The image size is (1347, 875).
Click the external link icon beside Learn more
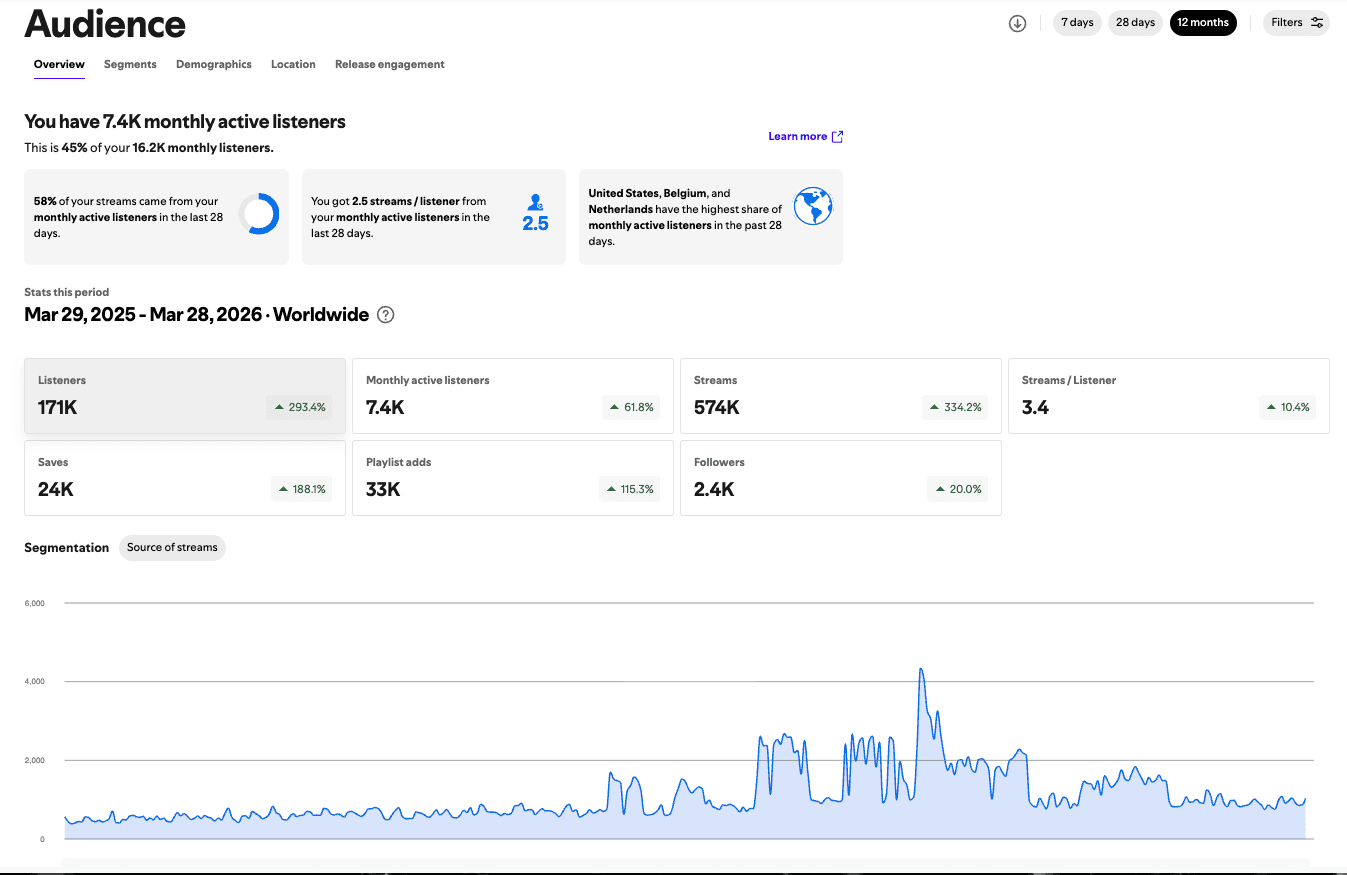click(838, 137)
